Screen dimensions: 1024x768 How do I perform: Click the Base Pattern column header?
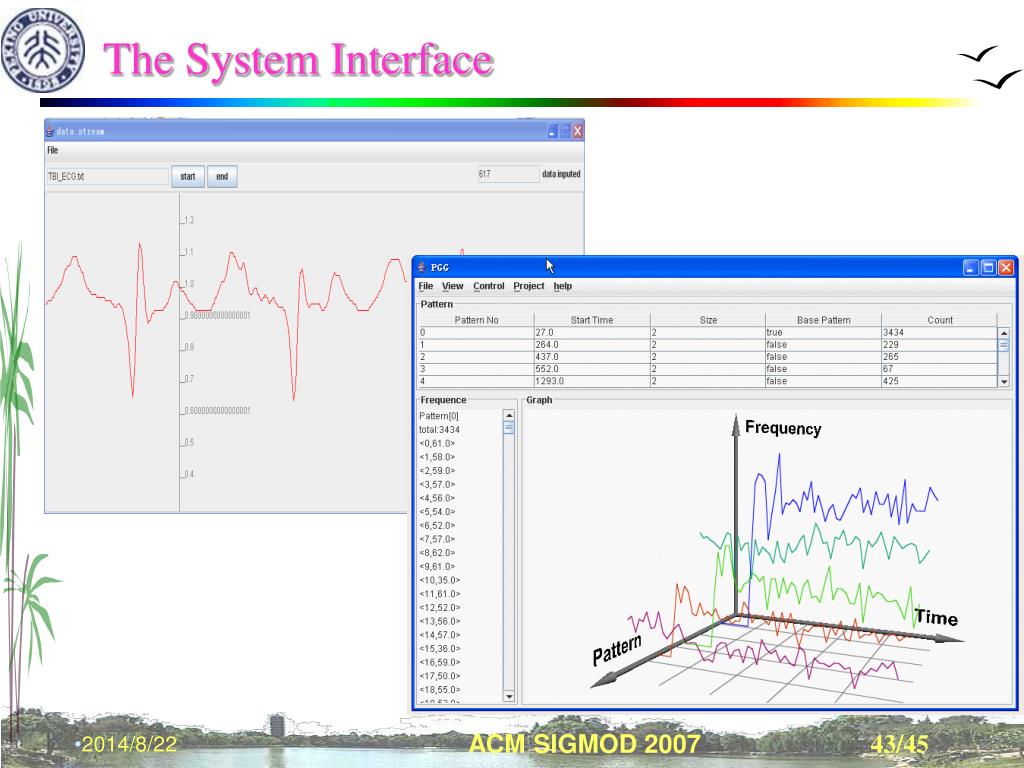tap(824, 320)
